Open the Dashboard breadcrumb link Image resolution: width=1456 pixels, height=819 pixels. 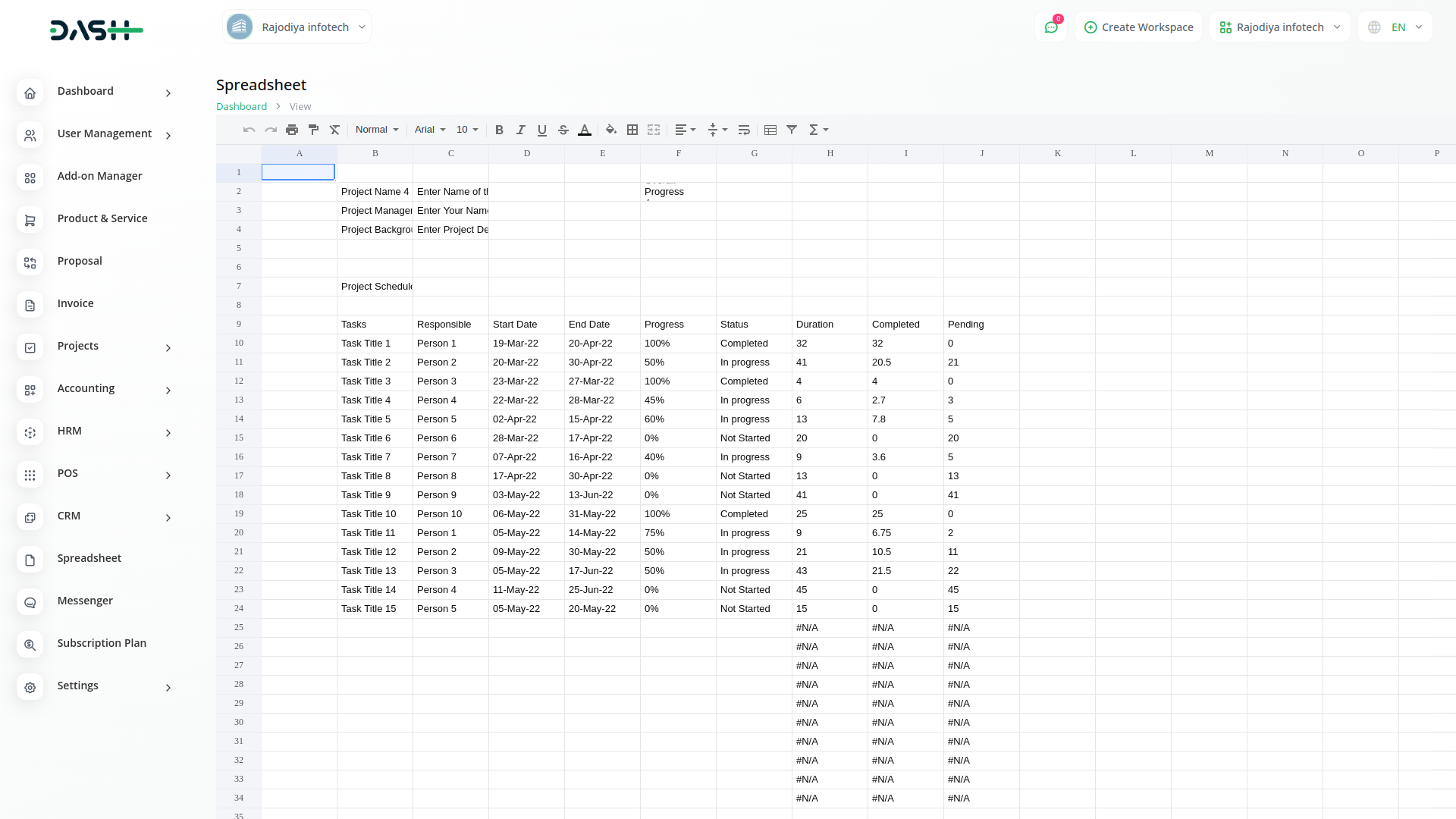[241, 106]
